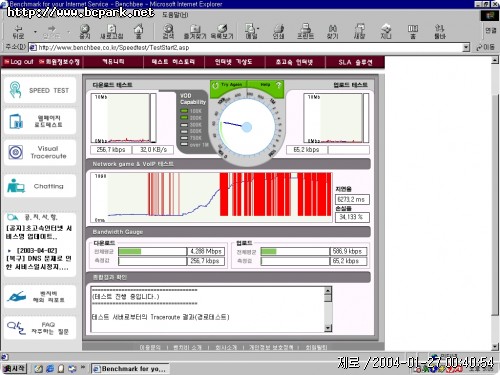
Task: Click scroll-down arrow of results text box
Action: pyautogui.click(x=328, y=328)
